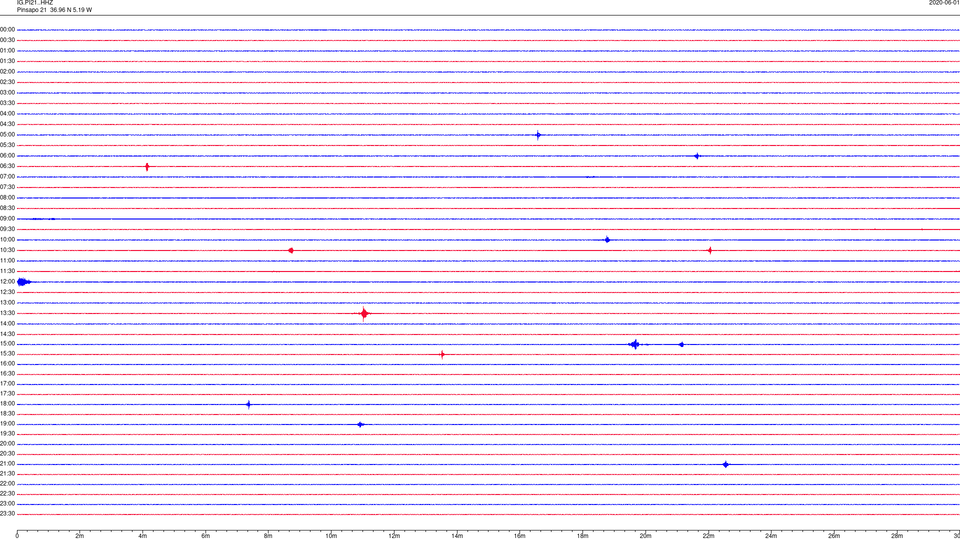Click the 08:30 time label

click(x=7, y=208)
